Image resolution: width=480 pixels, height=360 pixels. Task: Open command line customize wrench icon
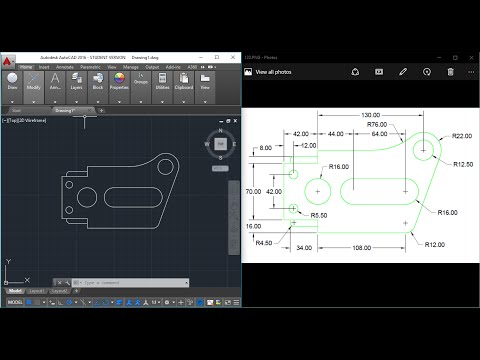tap(67, 283)
